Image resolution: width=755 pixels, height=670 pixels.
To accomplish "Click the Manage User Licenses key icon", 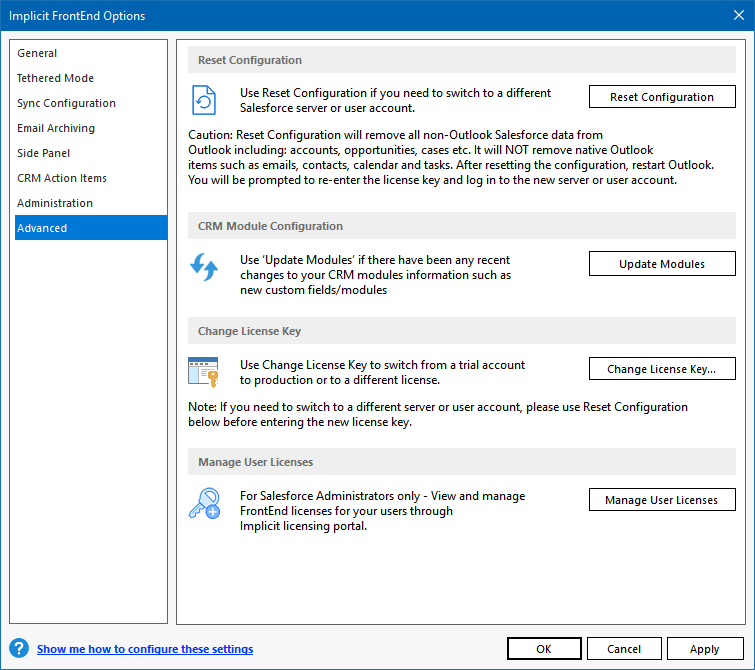I will tap(204, 503).
